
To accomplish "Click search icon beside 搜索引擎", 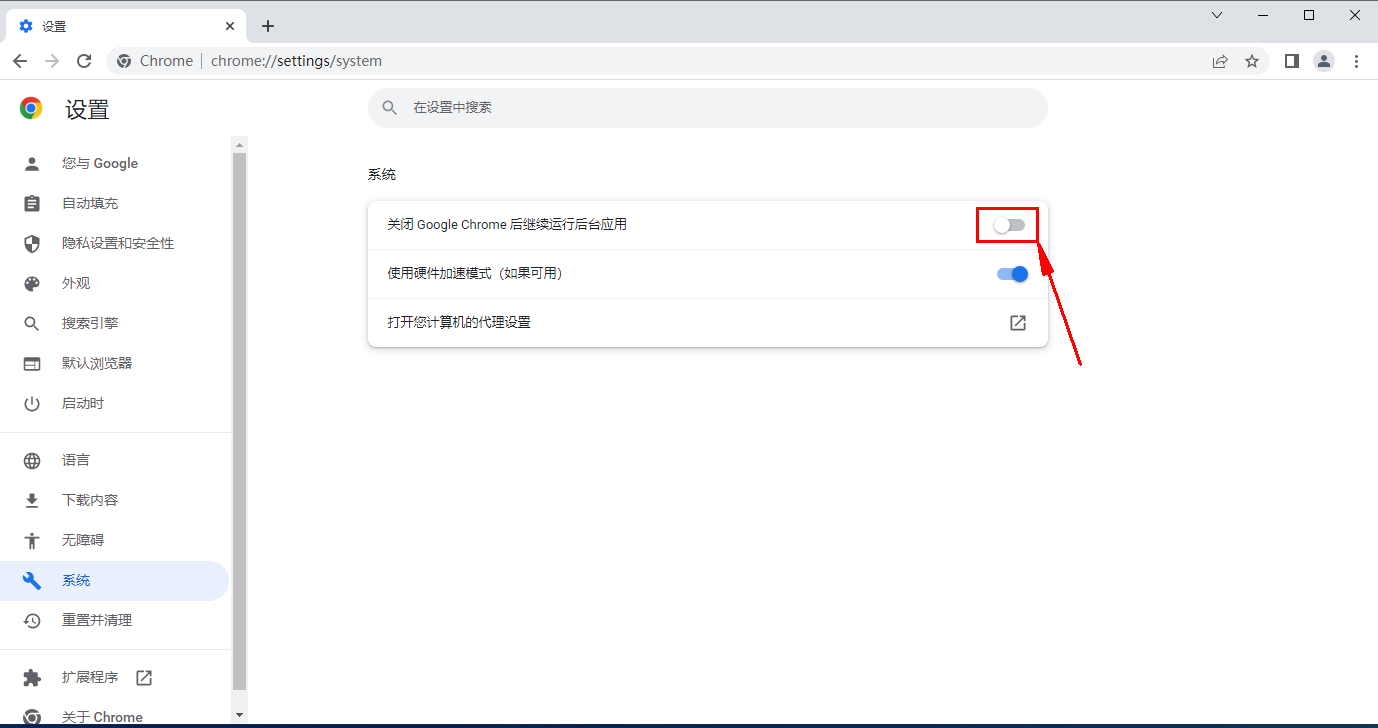I will pyautogui.click(x=32, y=323).
